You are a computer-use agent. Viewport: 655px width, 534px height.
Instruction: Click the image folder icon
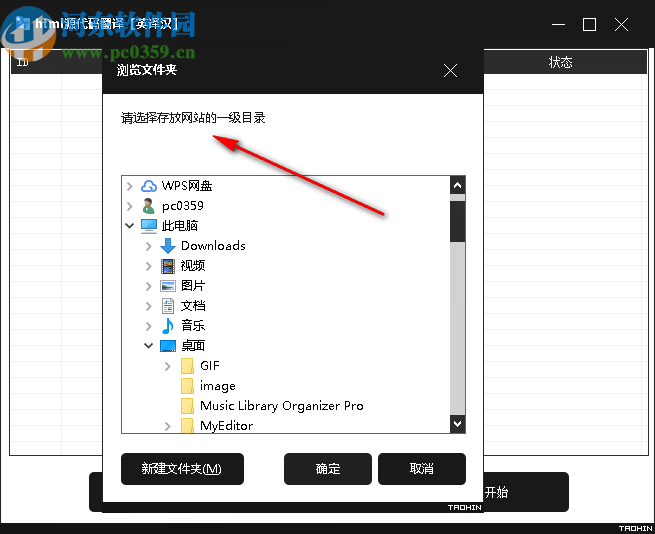[187, 386]
